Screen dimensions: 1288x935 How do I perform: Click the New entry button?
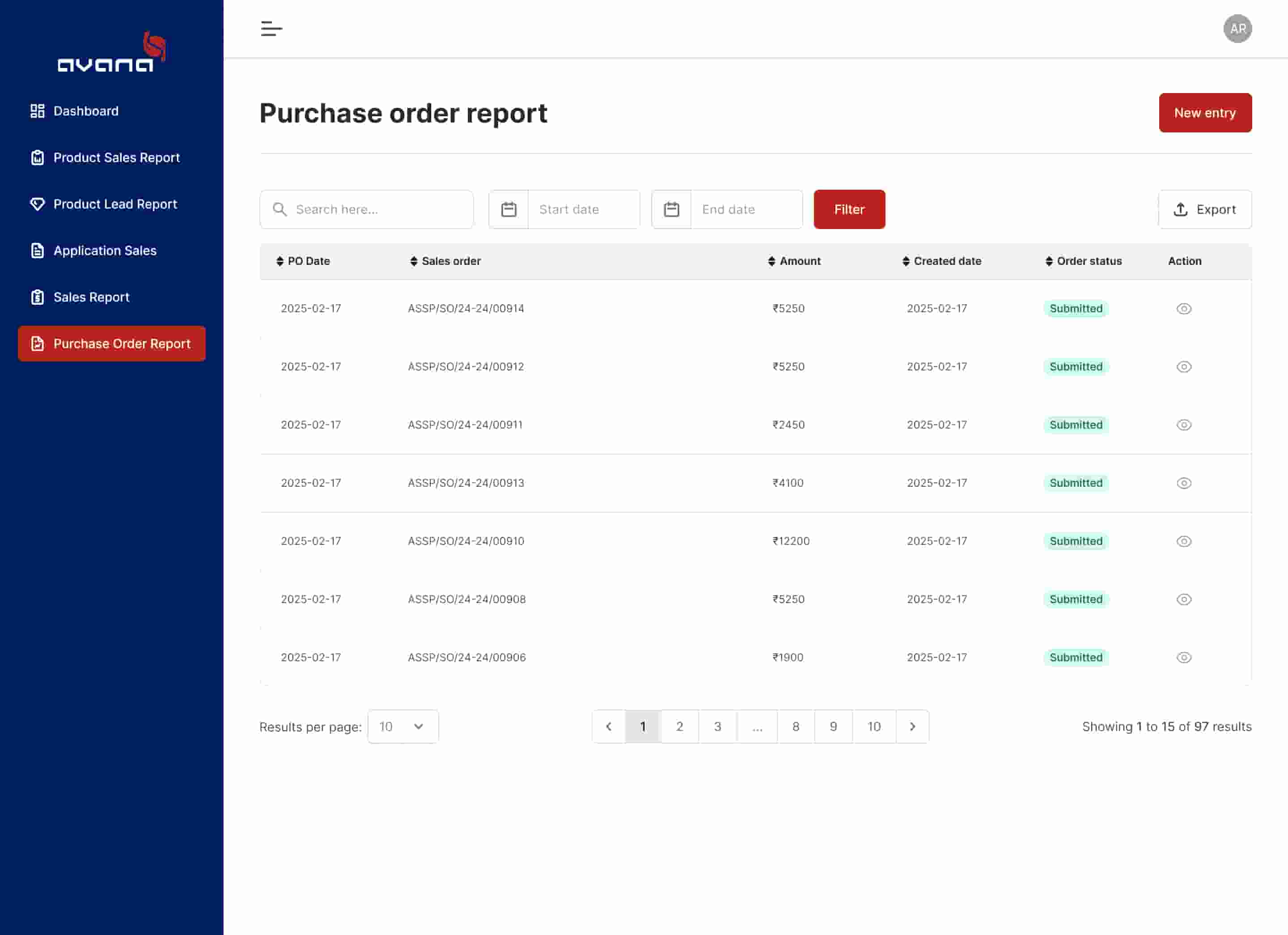pyautogui.click(x=1204, y=113)
